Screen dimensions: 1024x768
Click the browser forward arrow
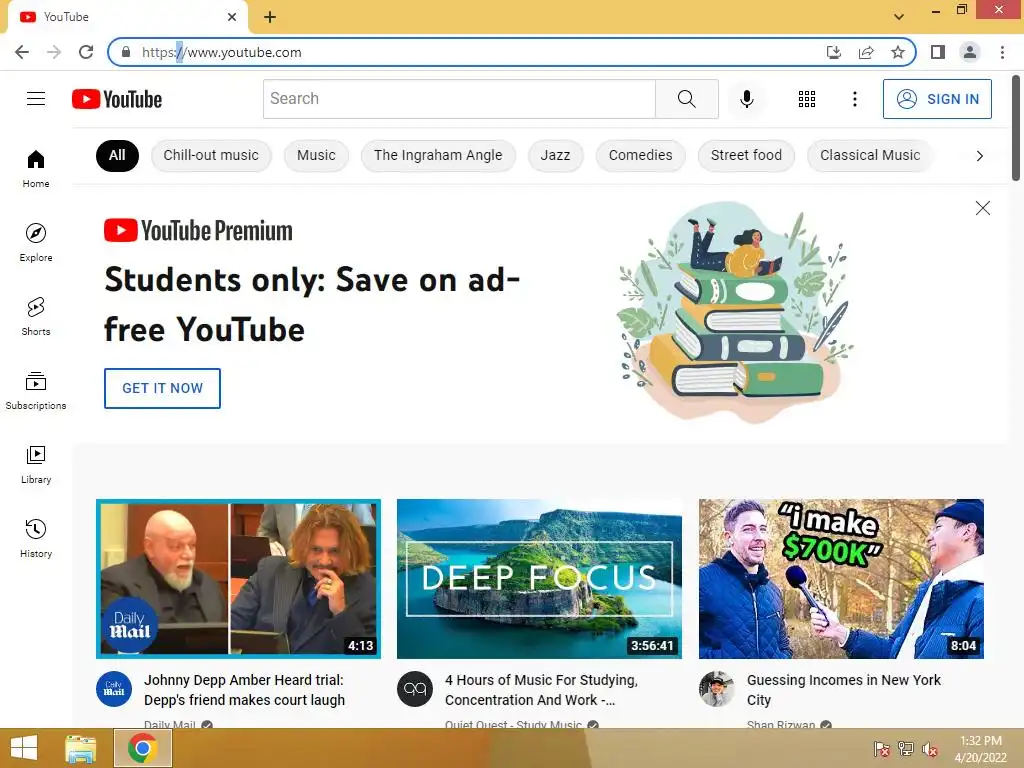pos(54,52)
